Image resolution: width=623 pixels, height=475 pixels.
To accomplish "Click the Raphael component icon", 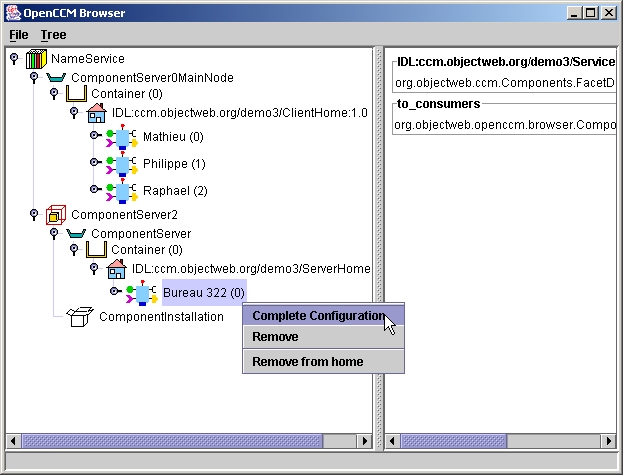I will click(122, 191).
